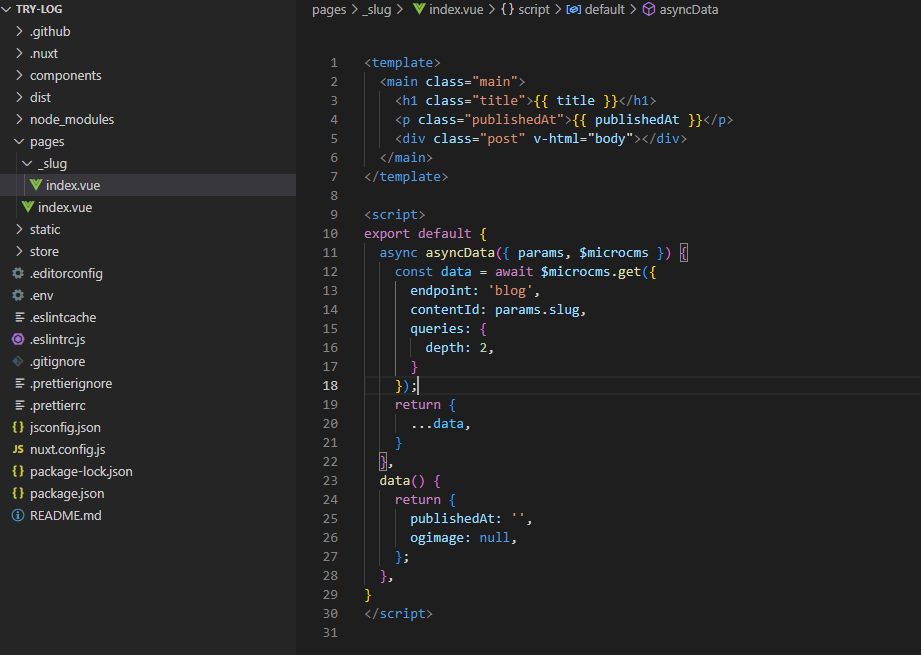Screen dimensions: 921x655
Task: Click the Vue icon beside root index.vue
Action: point(28,207)
